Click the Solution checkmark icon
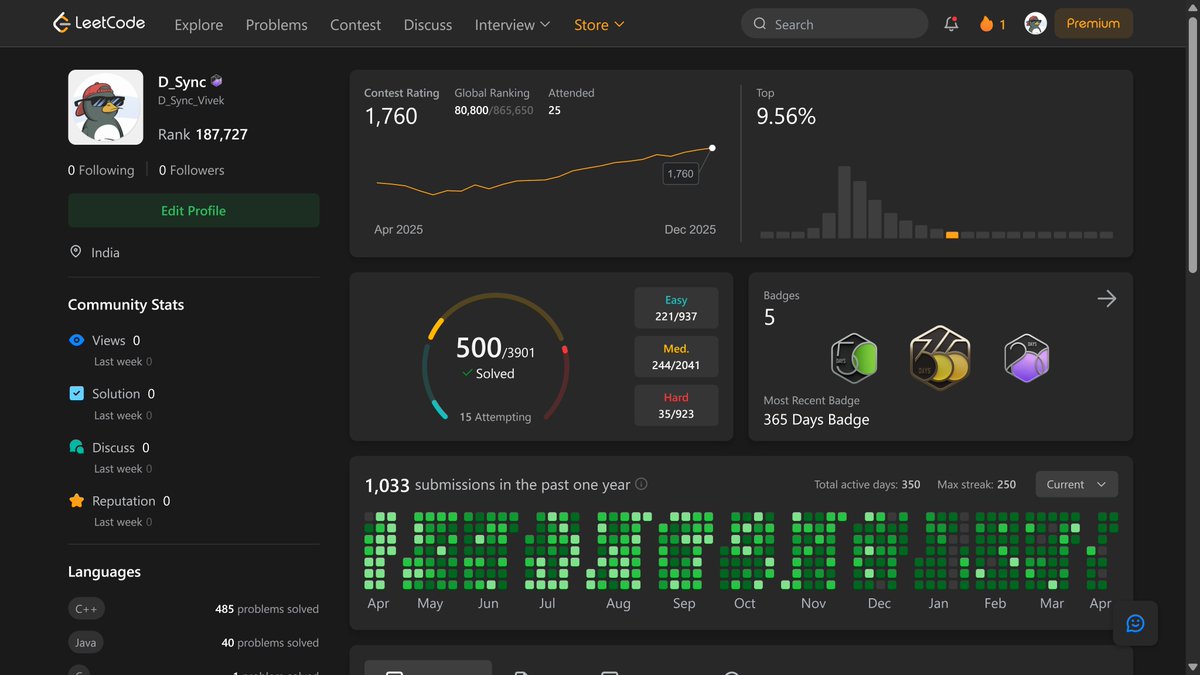This screenshot has width=1200, height=675. click(x=78, y=393)
